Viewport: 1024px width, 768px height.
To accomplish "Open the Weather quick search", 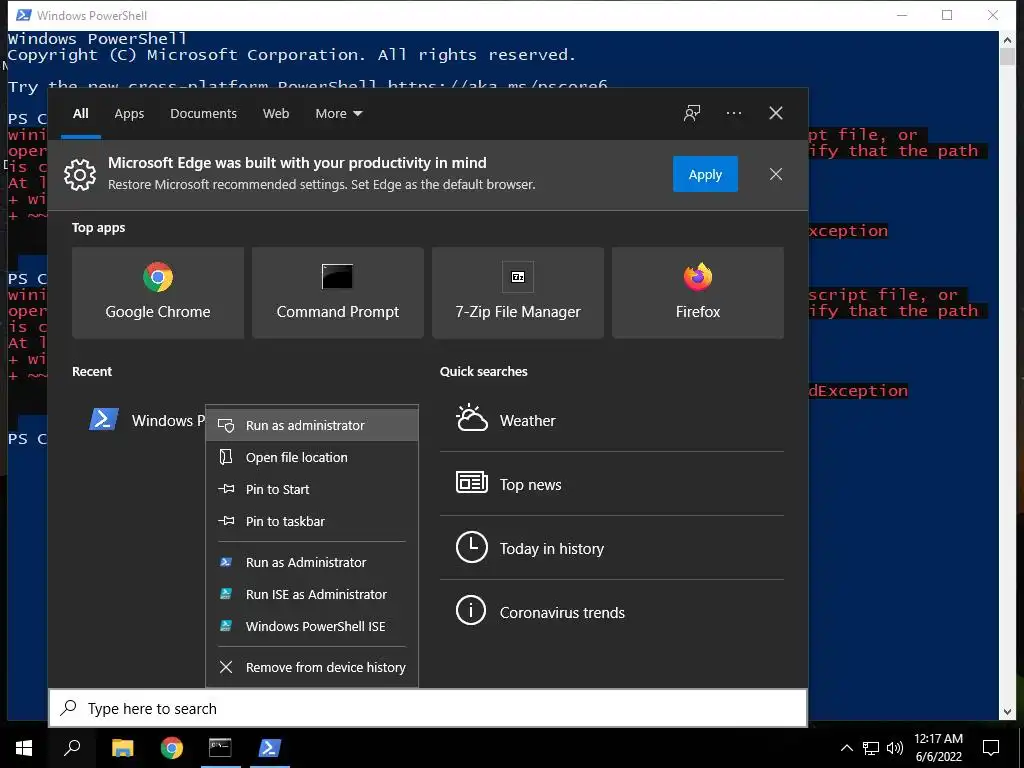I will coord(612,421).
